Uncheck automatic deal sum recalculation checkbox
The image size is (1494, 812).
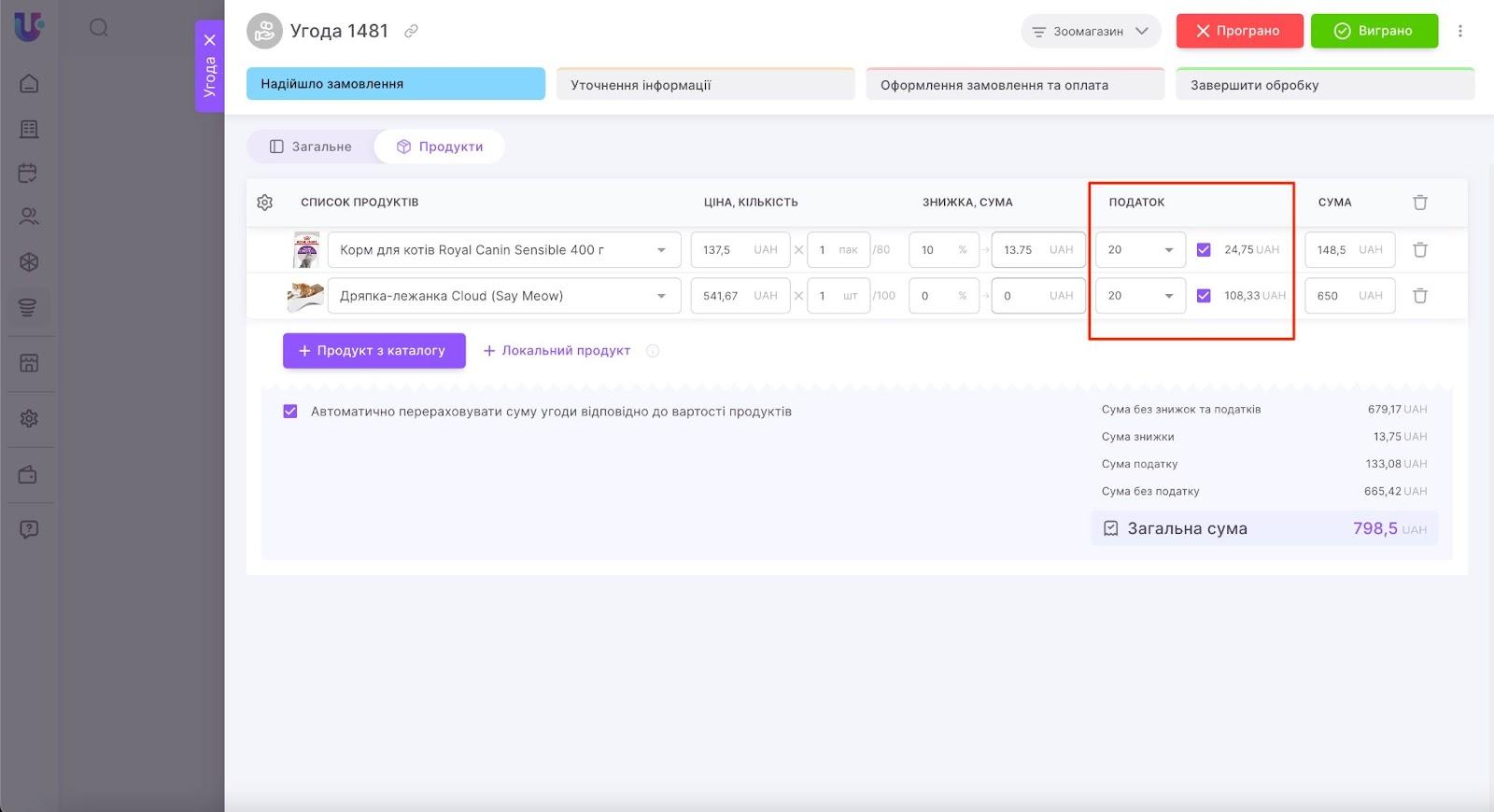290,412
